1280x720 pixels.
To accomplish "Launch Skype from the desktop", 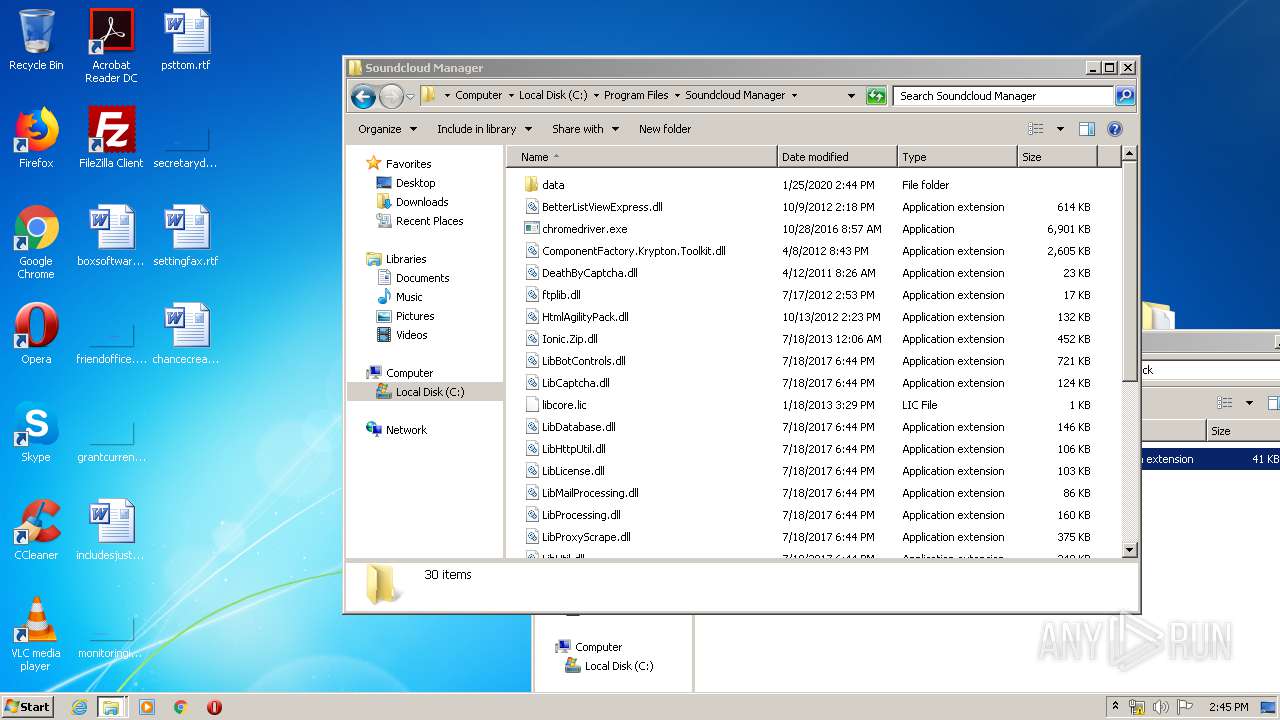I will [36, 432].
